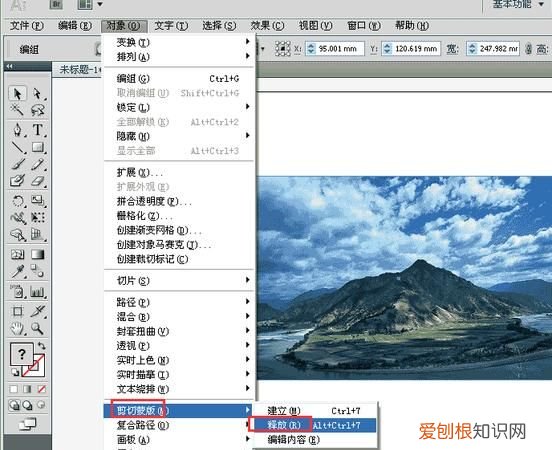552x450 pixels.
Task: Select the Type tool
Action: click(x=38, y=130)
